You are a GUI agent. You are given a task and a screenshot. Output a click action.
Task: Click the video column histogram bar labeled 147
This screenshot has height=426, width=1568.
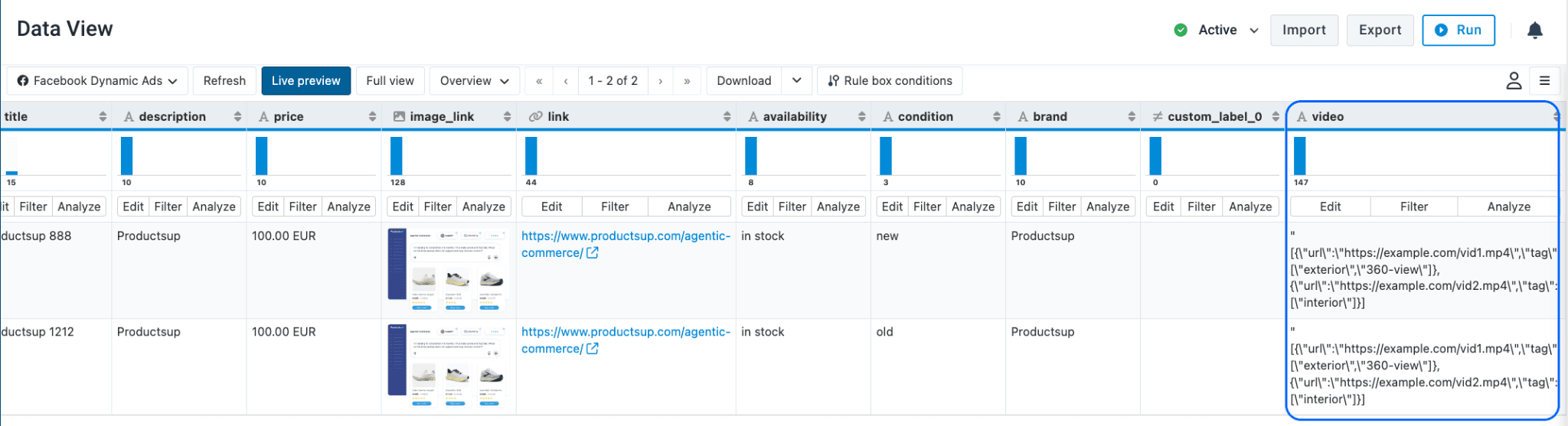click(1299, 156)
